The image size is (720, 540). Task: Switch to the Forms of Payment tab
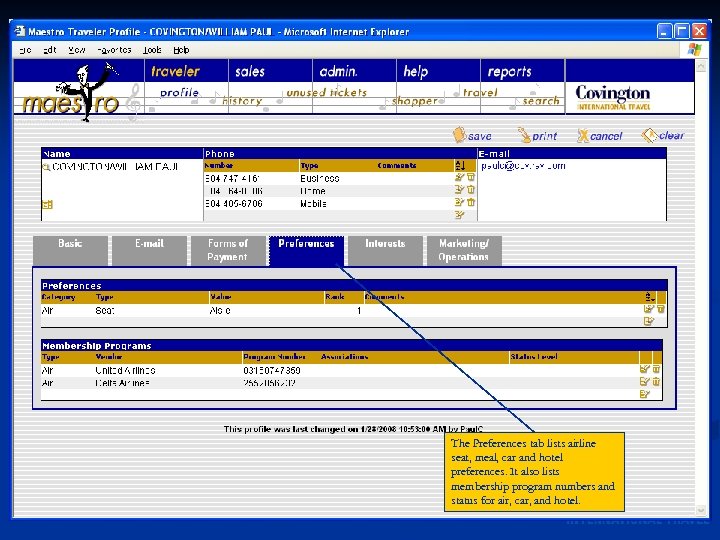tap(228, 250)
